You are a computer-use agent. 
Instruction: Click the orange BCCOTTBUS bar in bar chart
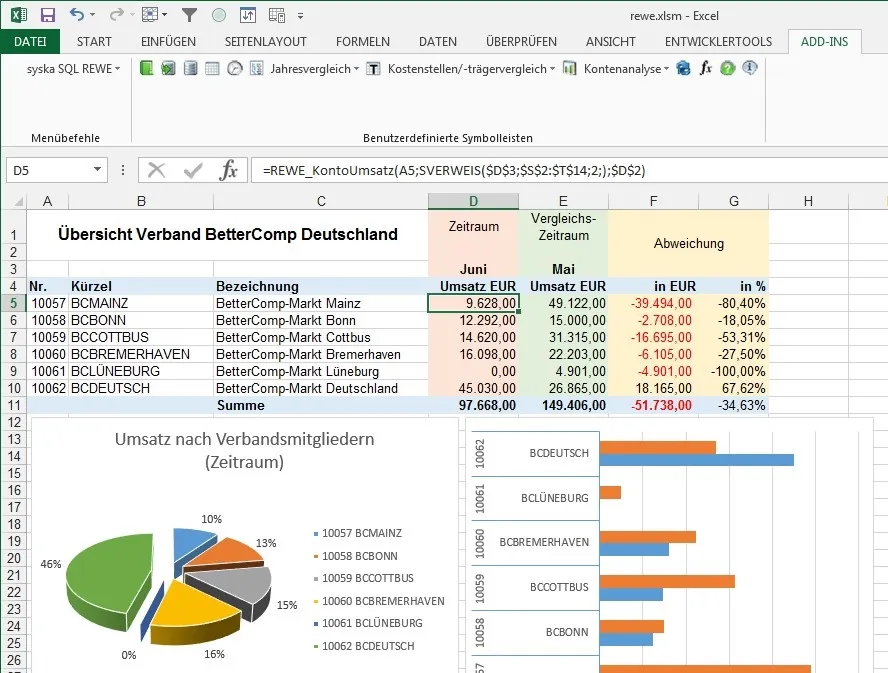point(667,581)
